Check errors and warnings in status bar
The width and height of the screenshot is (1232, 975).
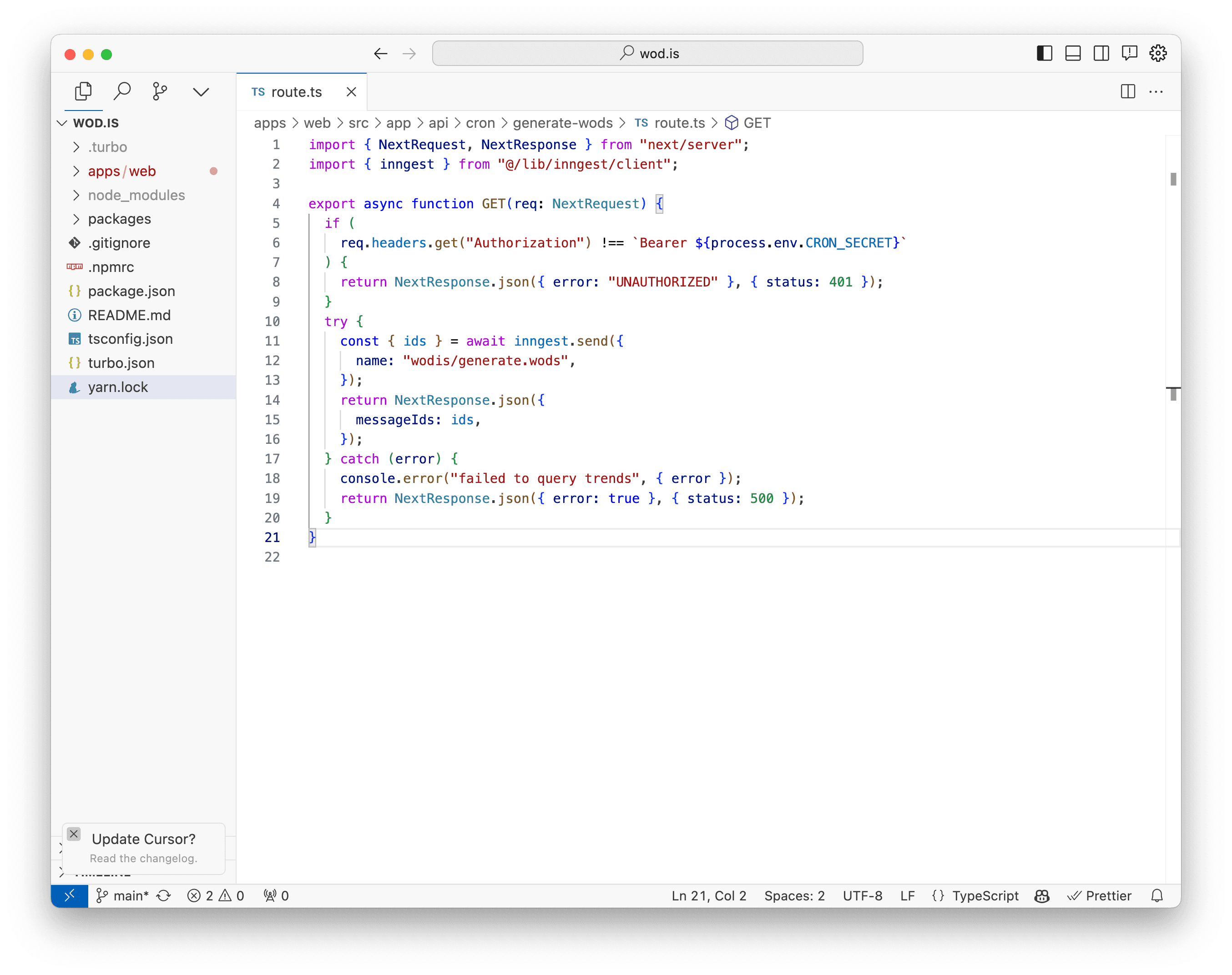(x=216, y=896)
